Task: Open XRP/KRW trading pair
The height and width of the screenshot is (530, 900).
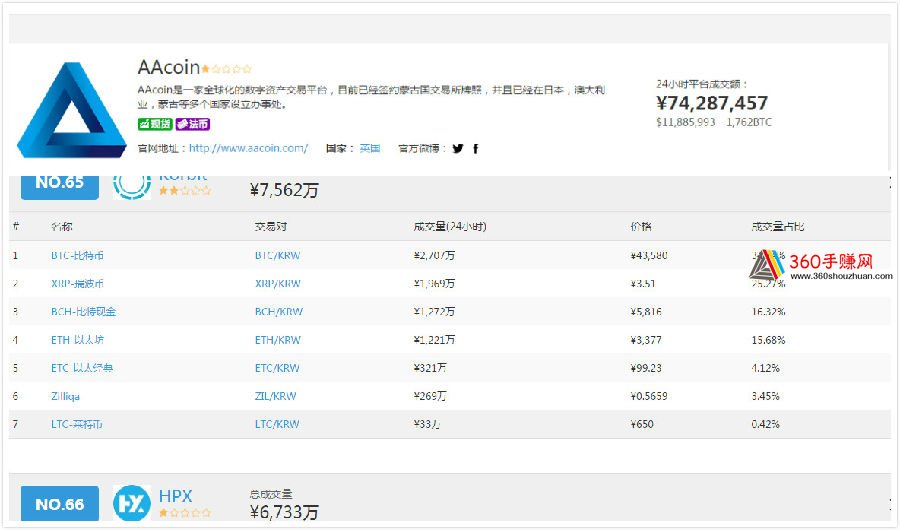Action: pos(277,284)
